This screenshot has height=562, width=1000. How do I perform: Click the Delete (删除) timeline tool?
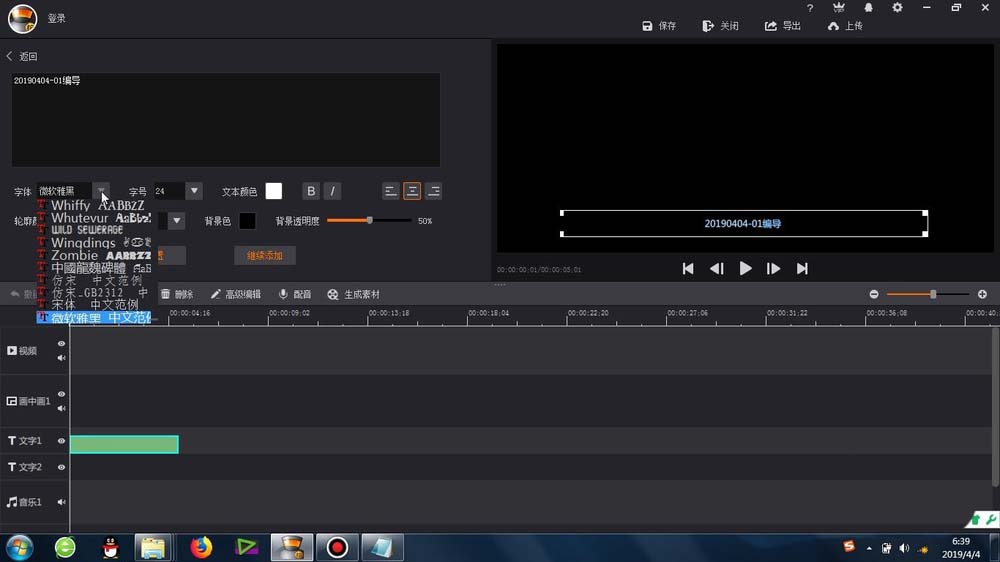(177, 294)
